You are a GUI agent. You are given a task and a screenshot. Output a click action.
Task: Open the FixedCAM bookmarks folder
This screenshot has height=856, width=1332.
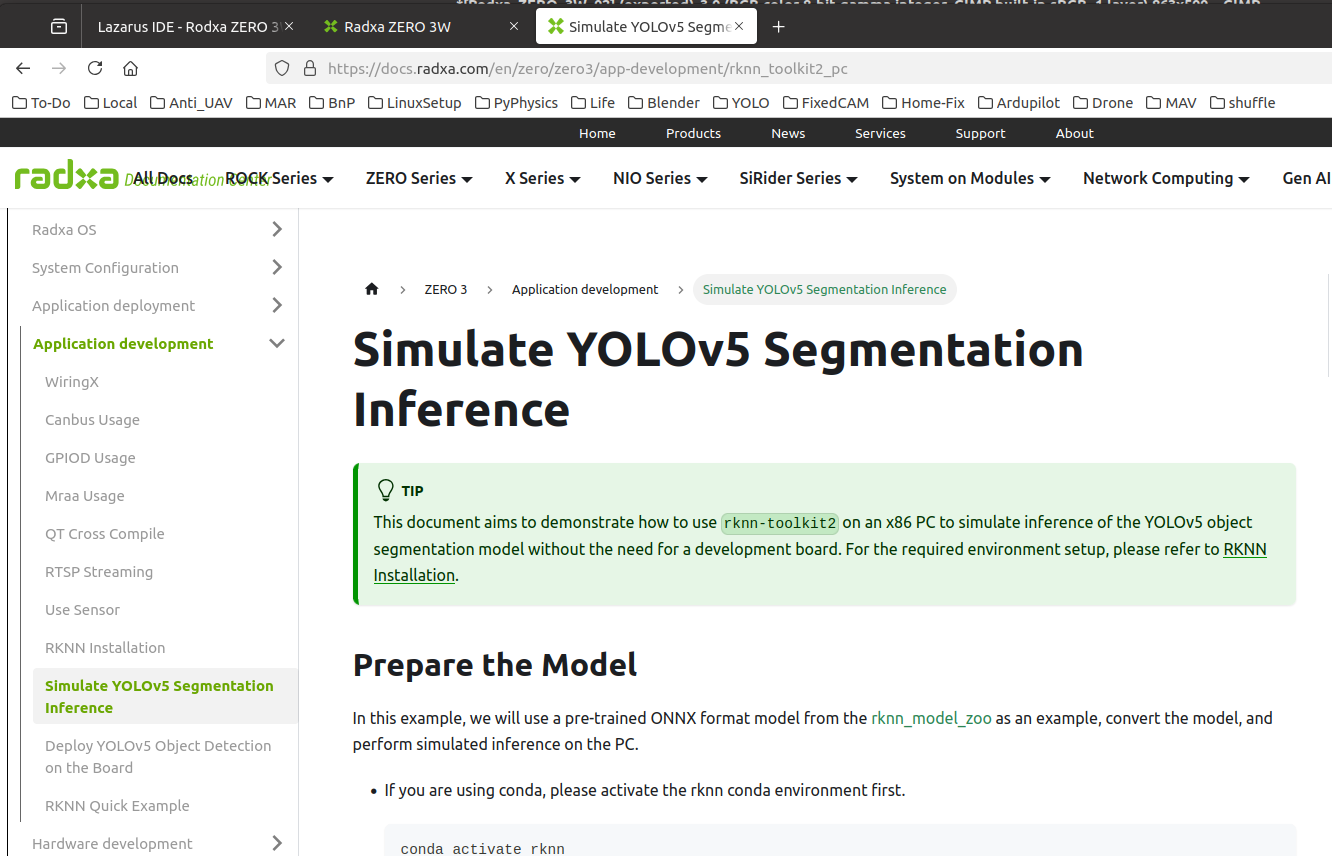(826, 102)
